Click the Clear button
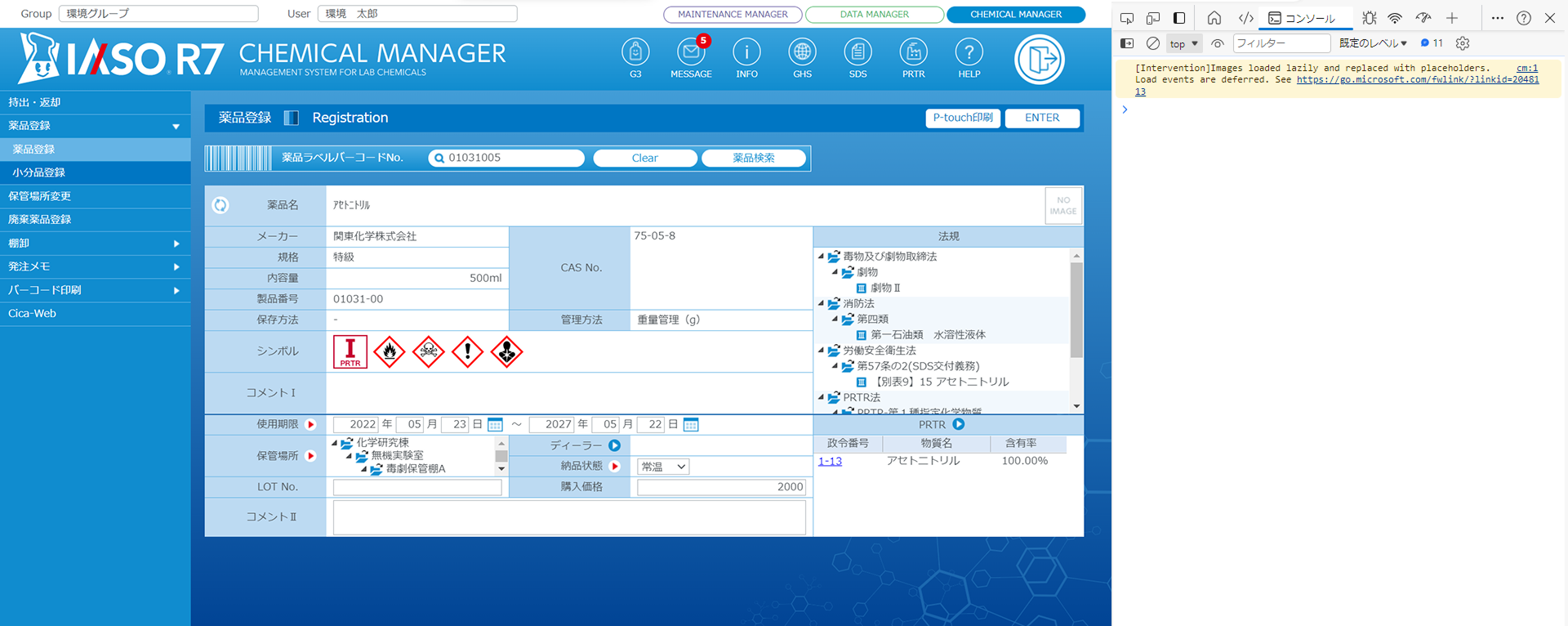Image resolution: width=1568 pixels, height=626 pixels. click(x=644, y=158)
